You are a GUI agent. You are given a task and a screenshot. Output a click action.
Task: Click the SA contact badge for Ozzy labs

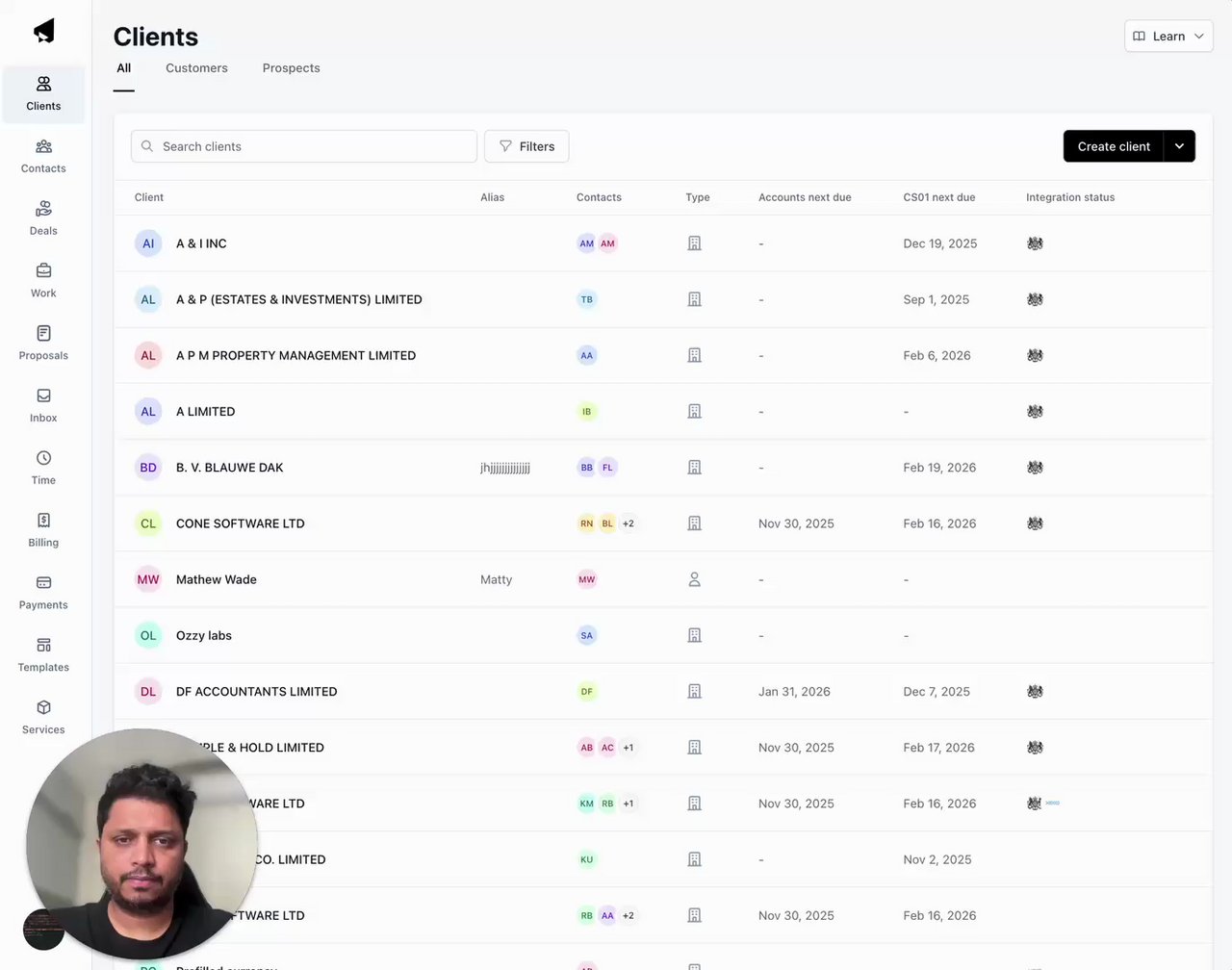coord(587,635)
